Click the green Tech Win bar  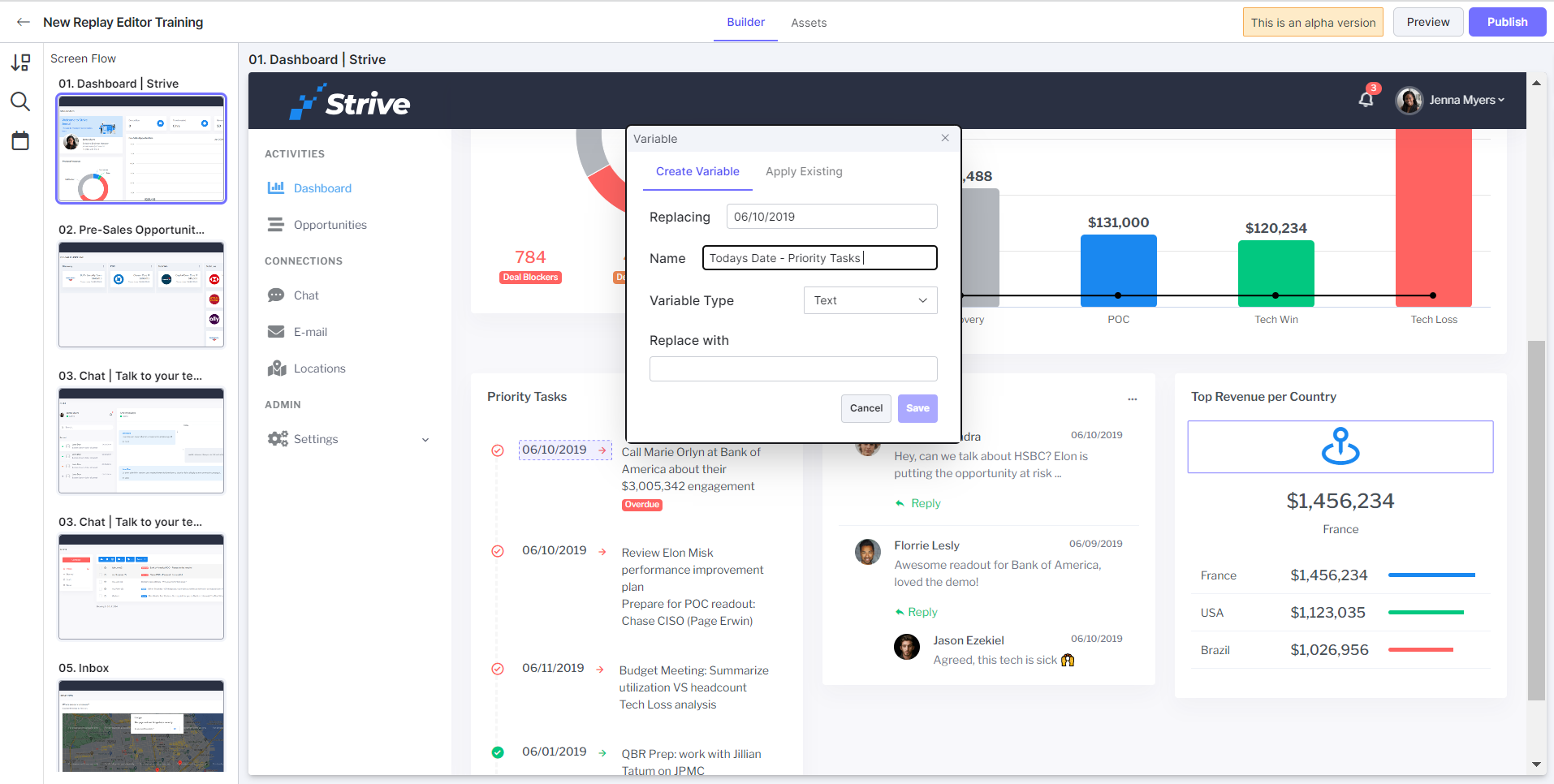[1276, 274]
